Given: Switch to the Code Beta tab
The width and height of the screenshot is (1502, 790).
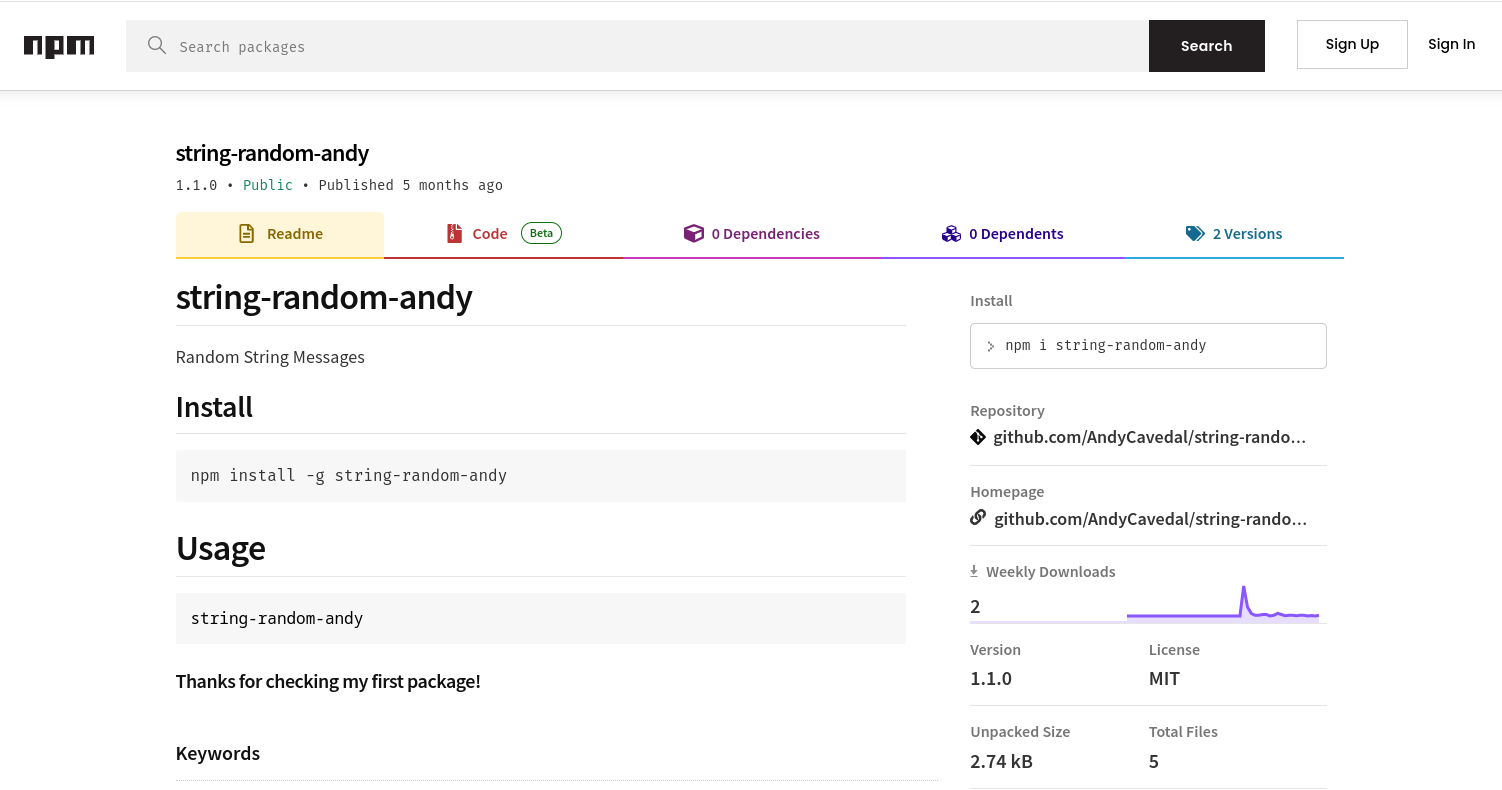Looking at the screenshot, I should [x=489, y=233].
